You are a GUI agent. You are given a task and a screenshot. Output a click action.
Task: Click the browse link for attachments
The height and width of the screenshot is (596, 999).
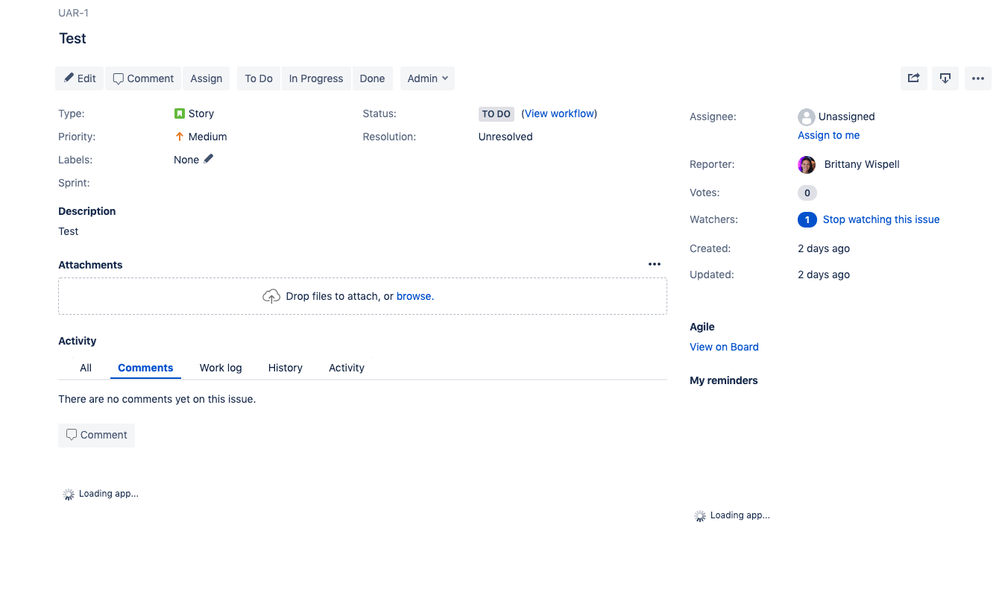[x=415, y=296]
